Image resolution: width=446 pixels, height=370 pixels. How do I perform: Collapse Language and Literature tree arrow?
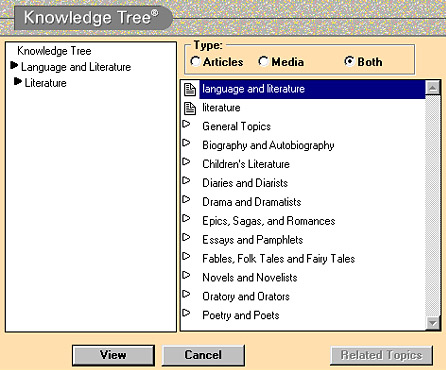point(14,65)
